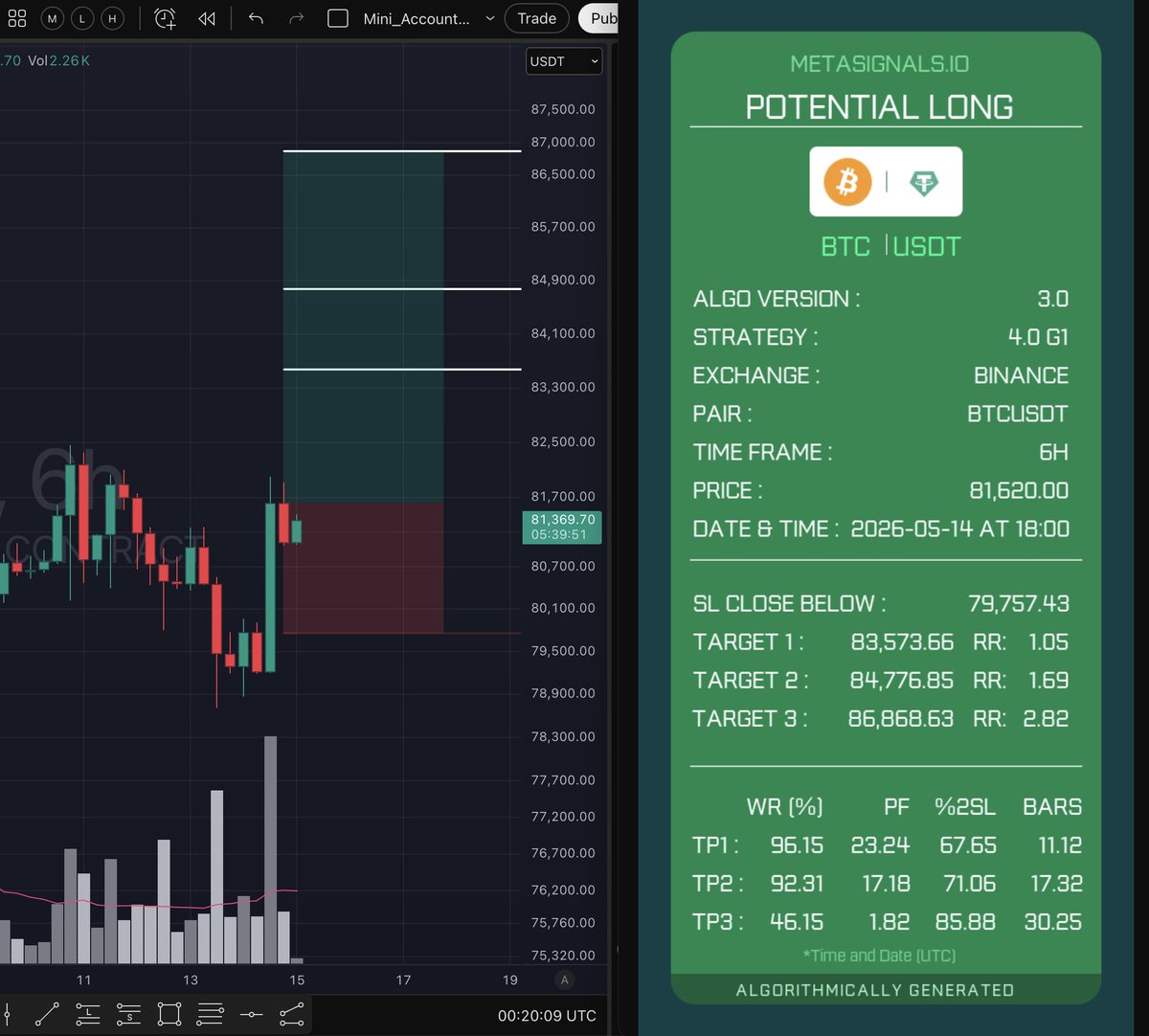
Task: Click the Bitcoin logo icon
Action: pyautogui.click(x=847, y=182)
